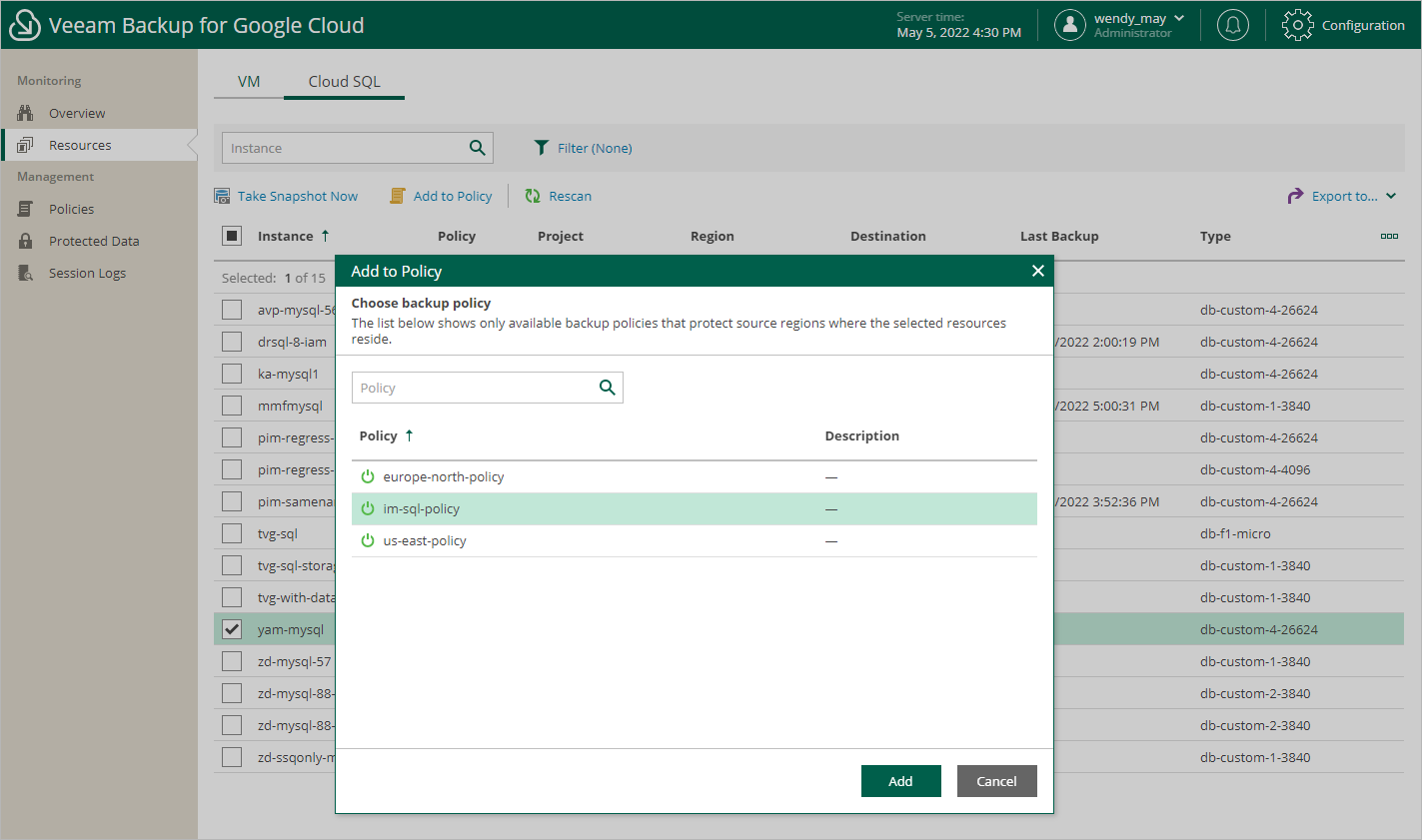The width and height of the screenshot is (1422, 840).
Task: Click the Overview binoculars icon
Action: 26,113
